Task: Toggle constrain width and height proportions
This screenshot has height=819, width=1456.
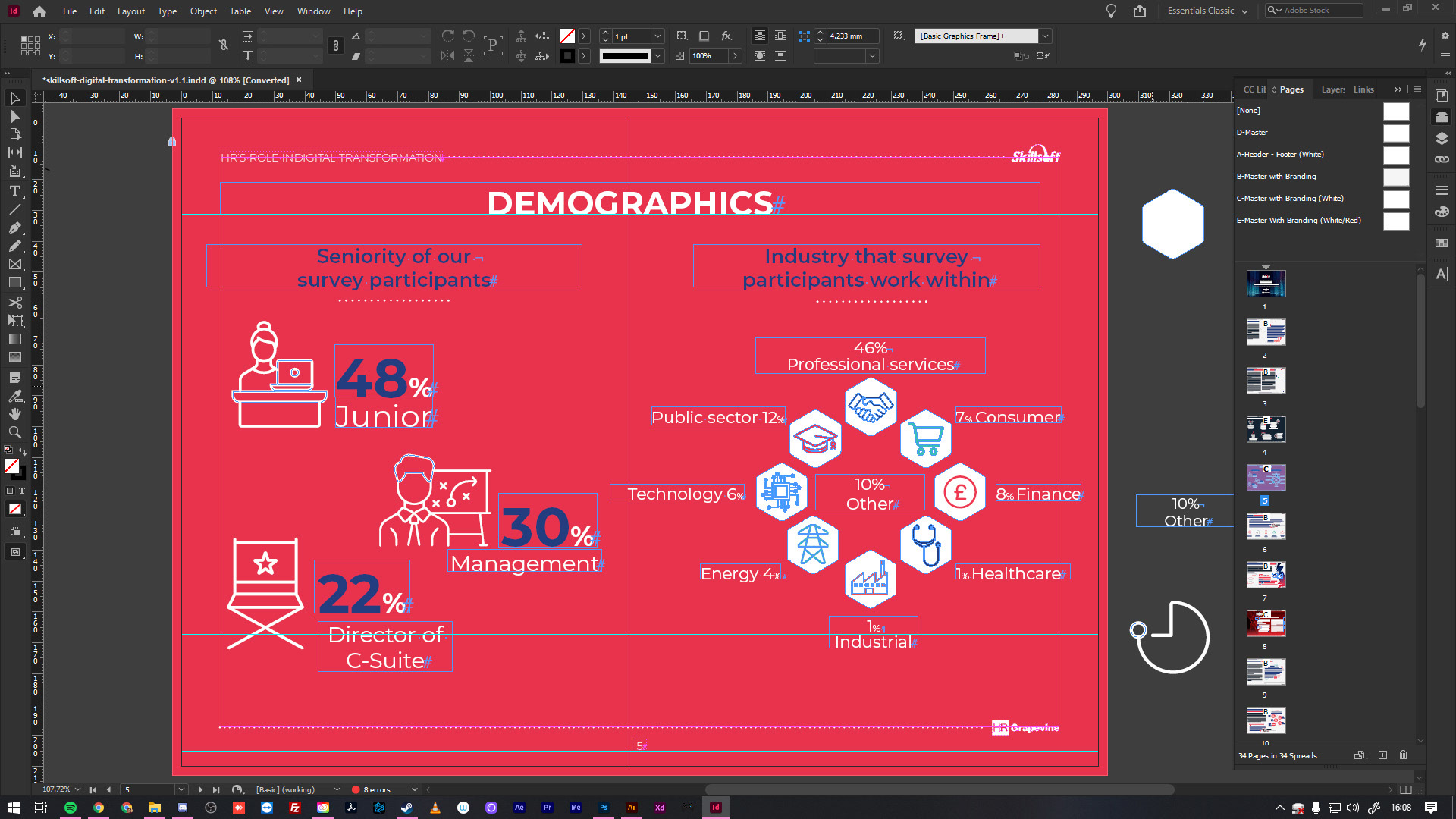Action: (224, 45)
